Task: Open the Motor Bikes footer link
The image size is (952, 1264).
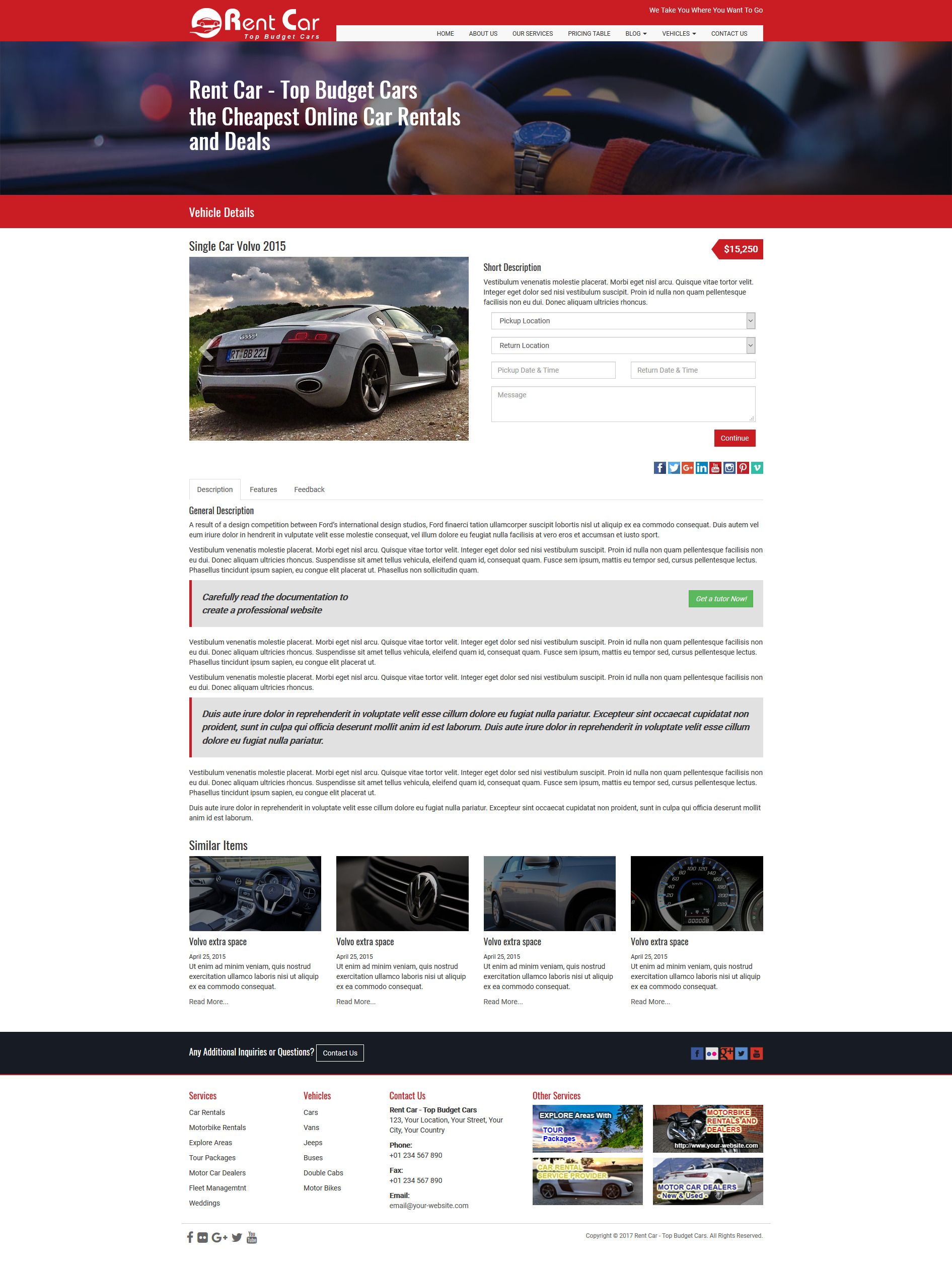Action: (x=322, y=1188)
